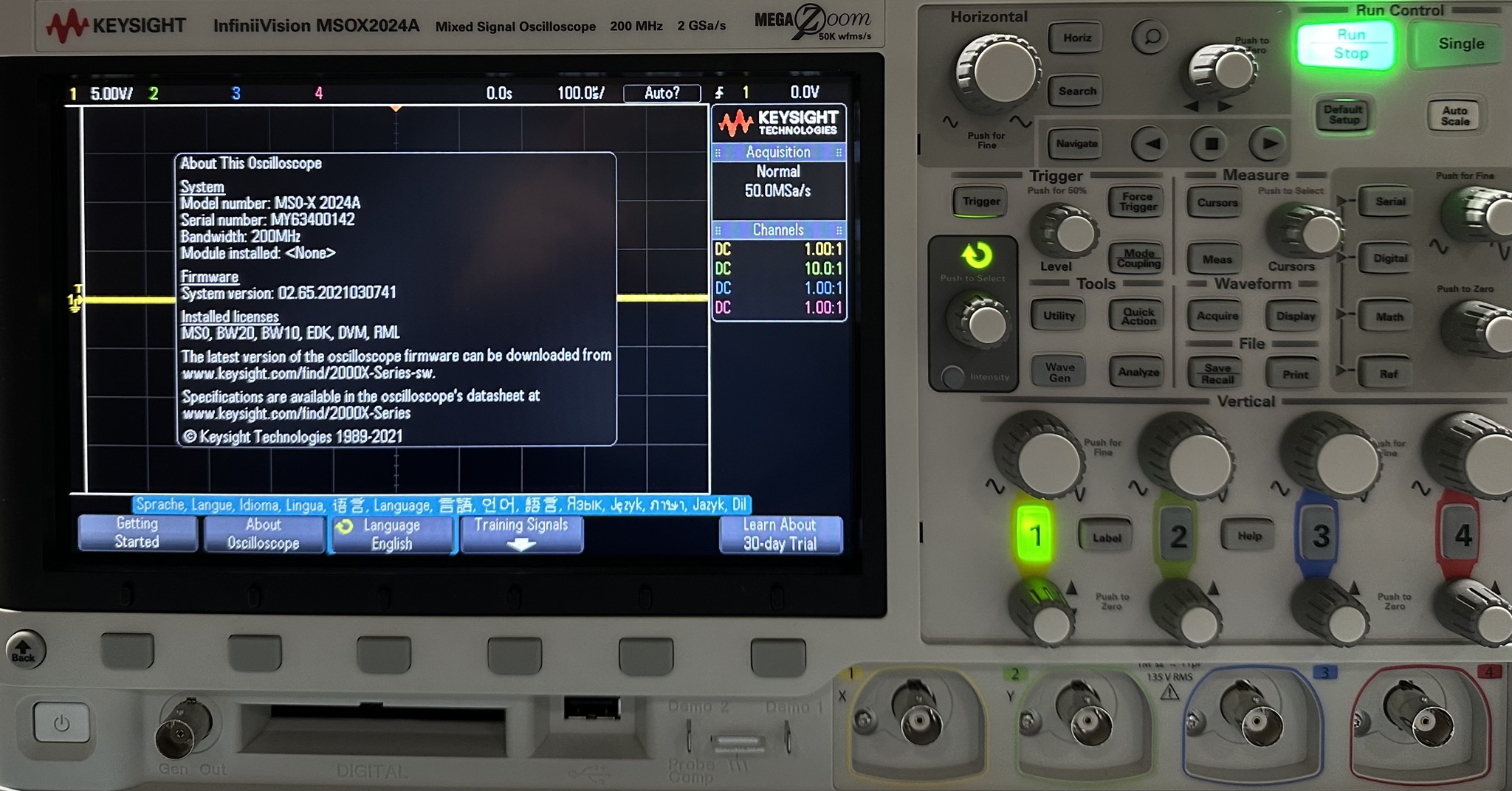Expand the Channels panel header
This screenshot has width=1512, height=791.
tap(780, 229)
